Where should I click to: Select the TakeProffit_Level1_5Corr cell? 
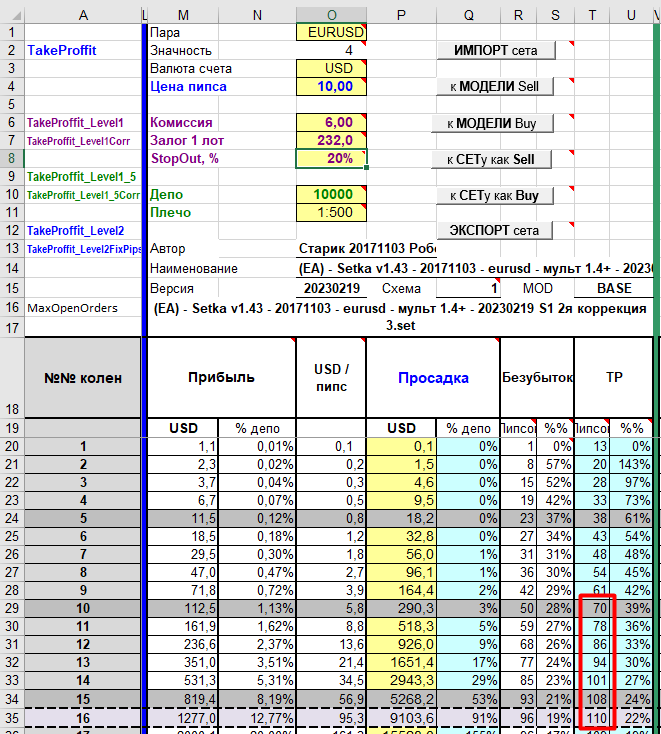click(x=83, y=194)
